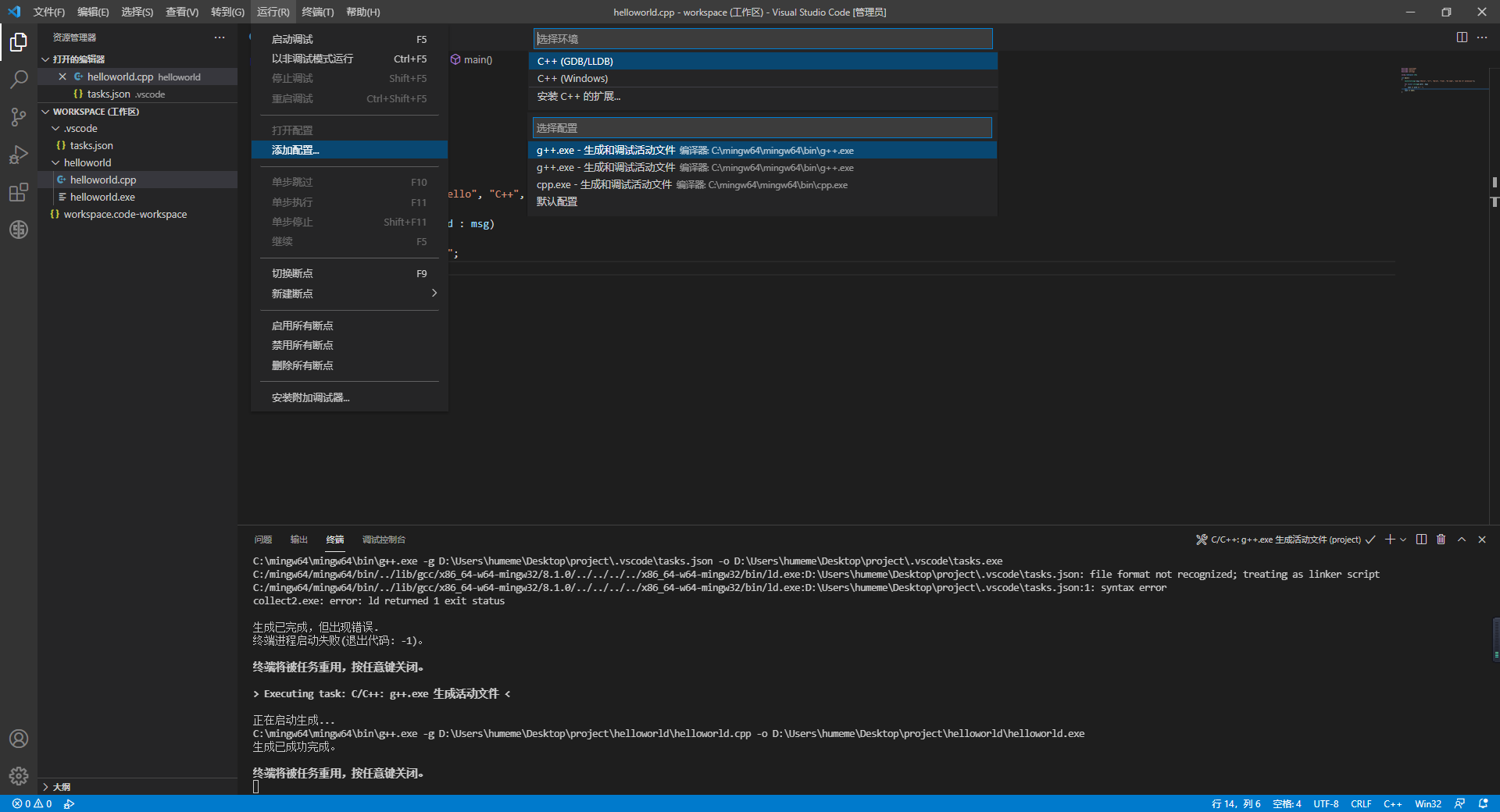Select the cpp.exe 生成和调试活动文件 configuration
1500x812 pixels.
pyautogui.click(x=762, y=184)
